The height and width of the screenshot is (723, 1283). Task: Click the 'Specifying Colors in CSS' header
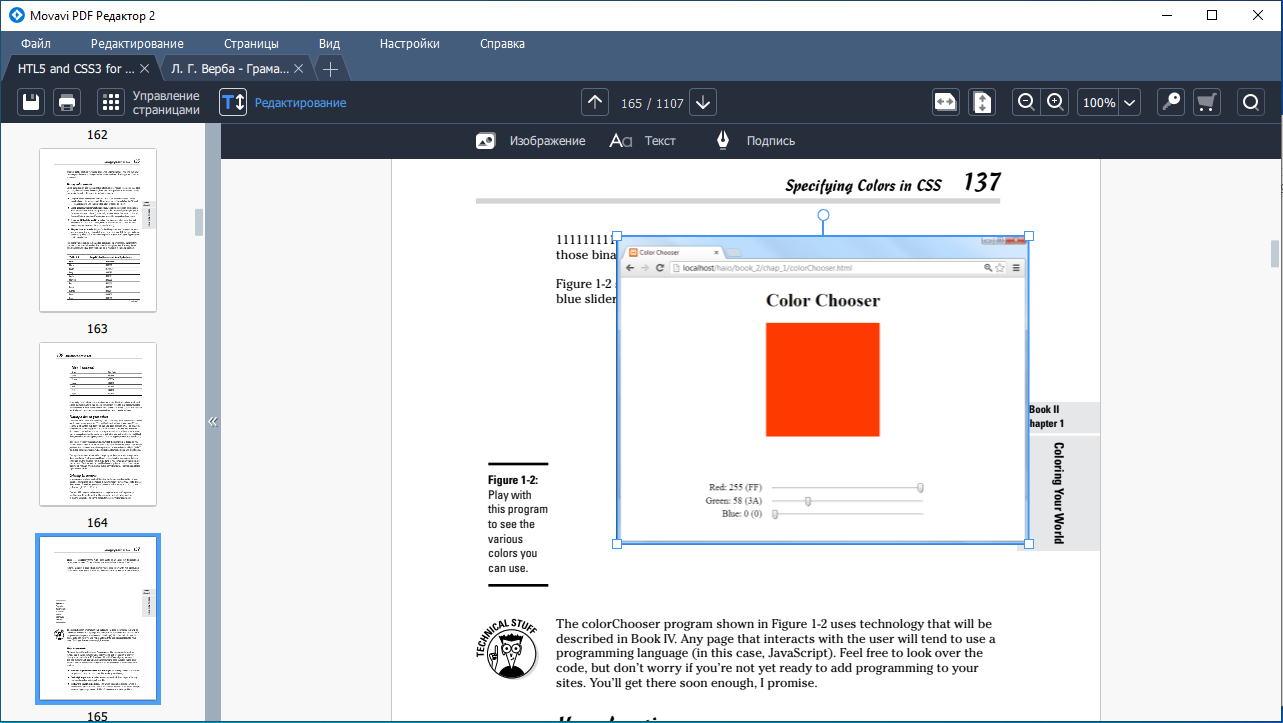863,185
